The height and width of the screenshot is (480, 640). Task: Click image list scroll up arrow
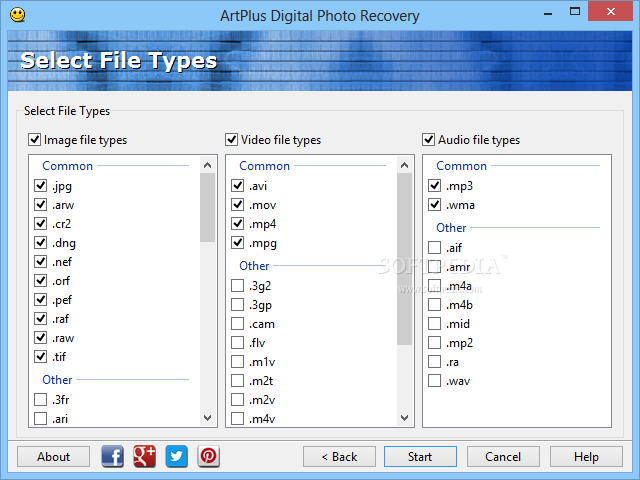click(x=207, y=165)
